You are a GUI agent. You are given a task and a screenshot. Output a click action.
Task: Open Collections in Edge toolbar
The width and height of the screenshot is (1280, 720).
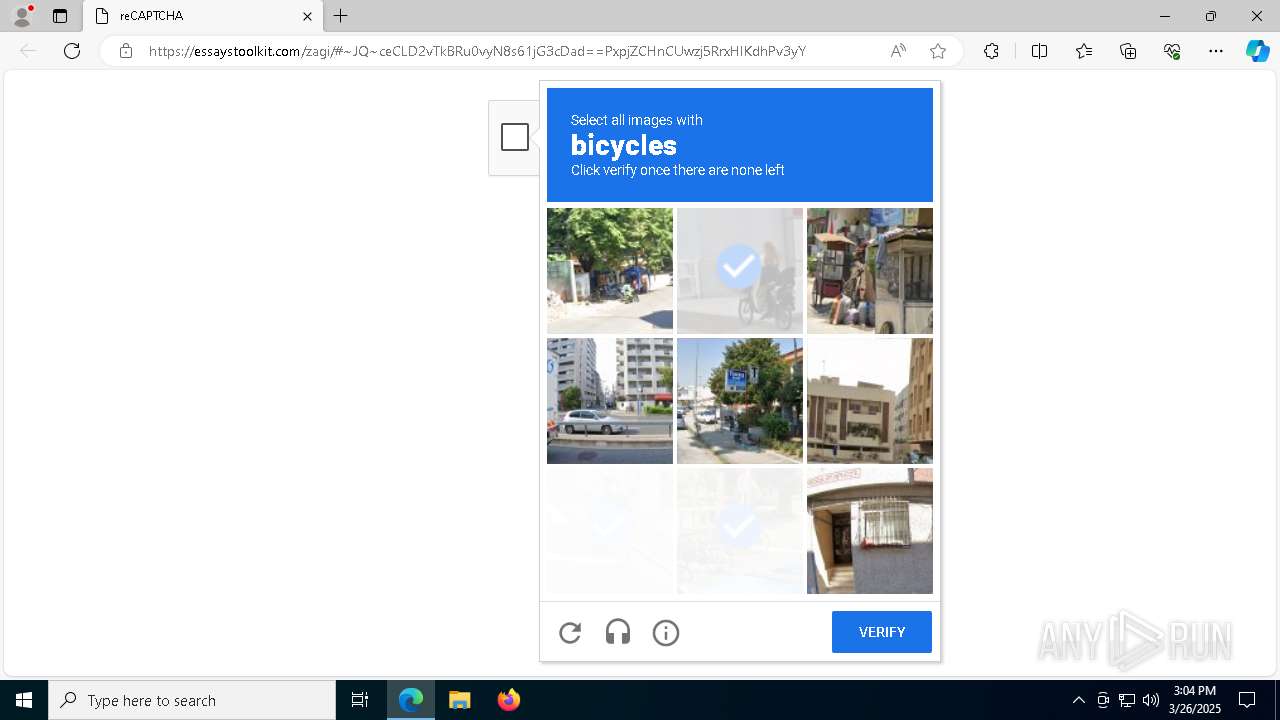(1128, 51)
